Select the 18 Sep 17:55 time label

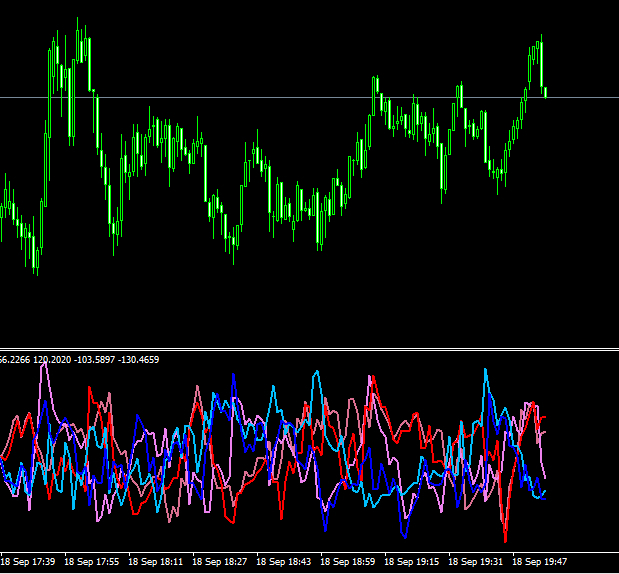pos(92,562)
